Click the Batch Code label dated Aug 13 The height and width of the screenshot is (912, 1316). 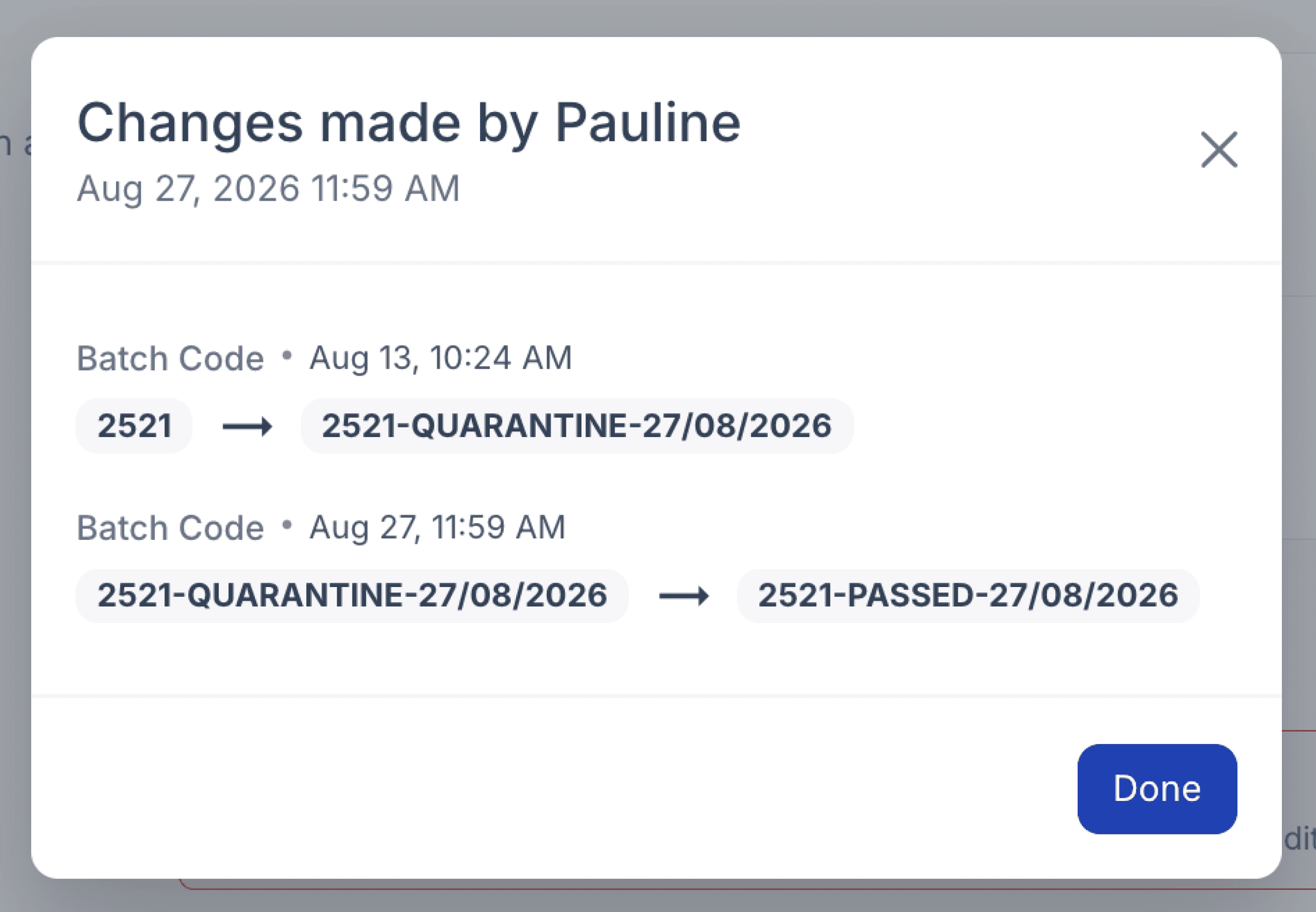171,358
